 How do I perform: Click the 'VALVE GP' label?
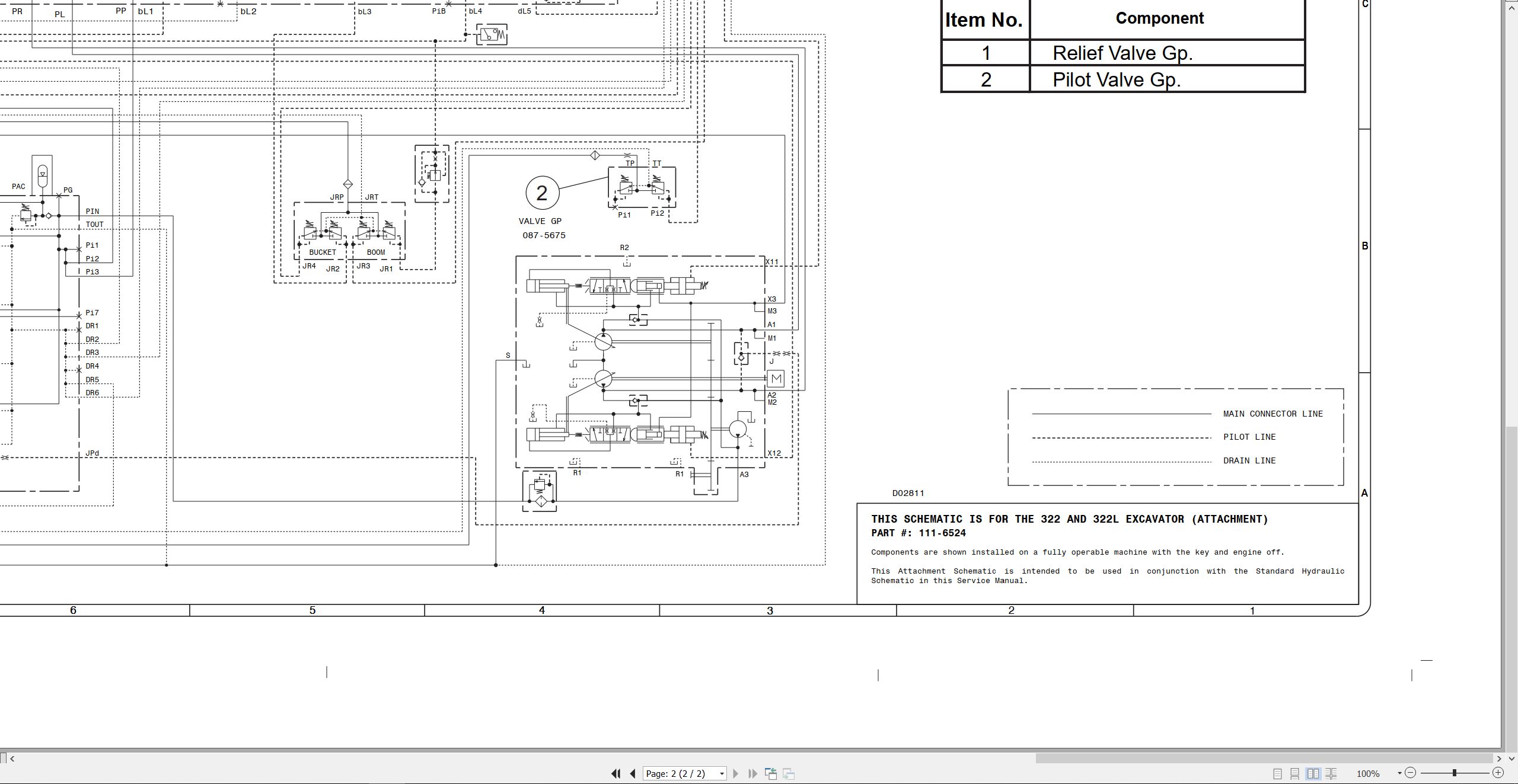click(x=540, y=221)
